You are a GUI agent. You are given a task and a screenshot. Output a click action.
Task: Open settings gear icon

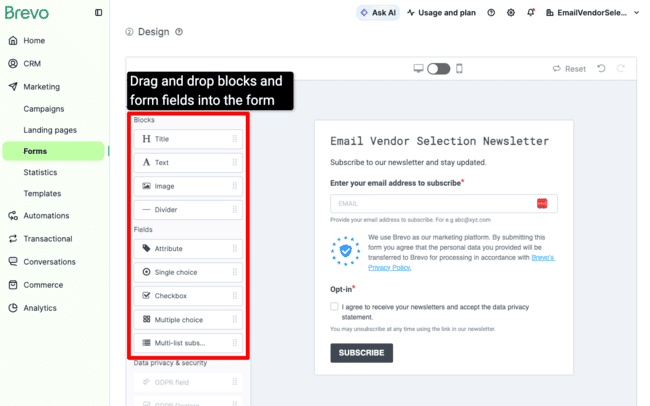(x=511, y=12)
